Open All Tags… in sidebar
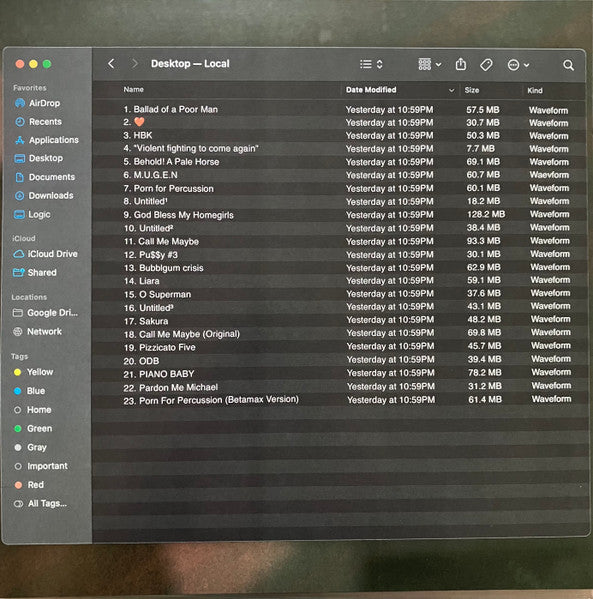Viewport: 593px width, 599px height. [x=40, y=503]
